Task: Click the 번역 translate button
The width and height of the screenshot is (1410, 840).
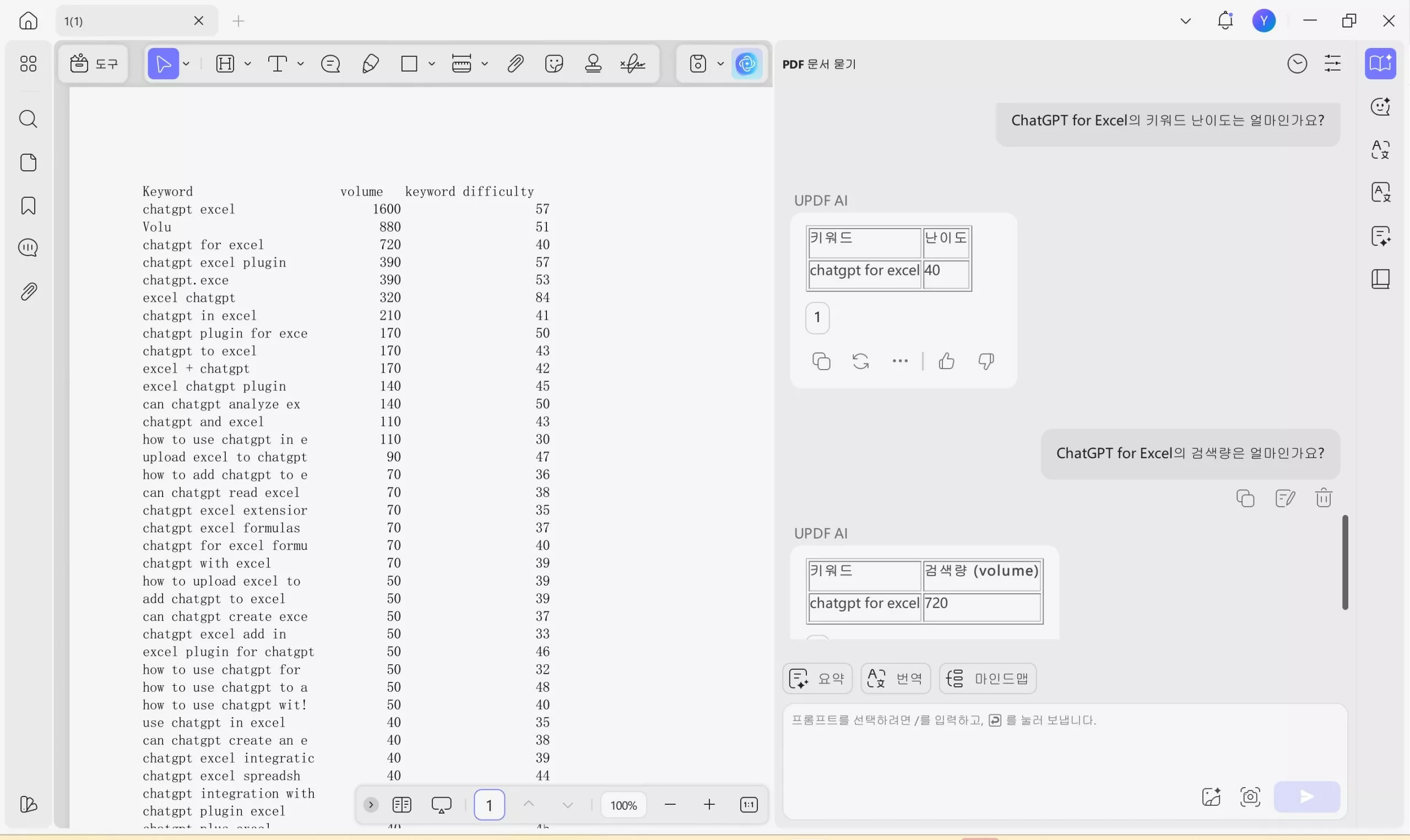Action: click(x=896, y=678)
